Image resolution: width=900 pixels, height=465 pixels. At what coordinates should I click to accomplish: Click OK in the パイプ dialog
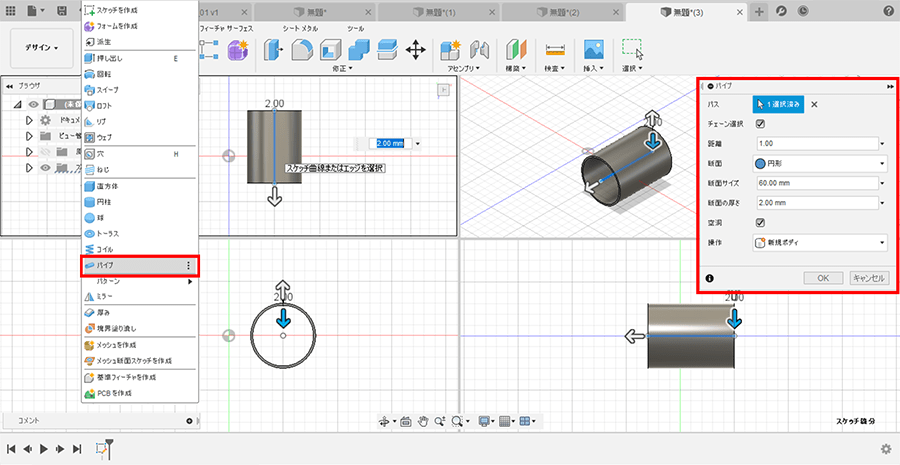coord(822,278)
